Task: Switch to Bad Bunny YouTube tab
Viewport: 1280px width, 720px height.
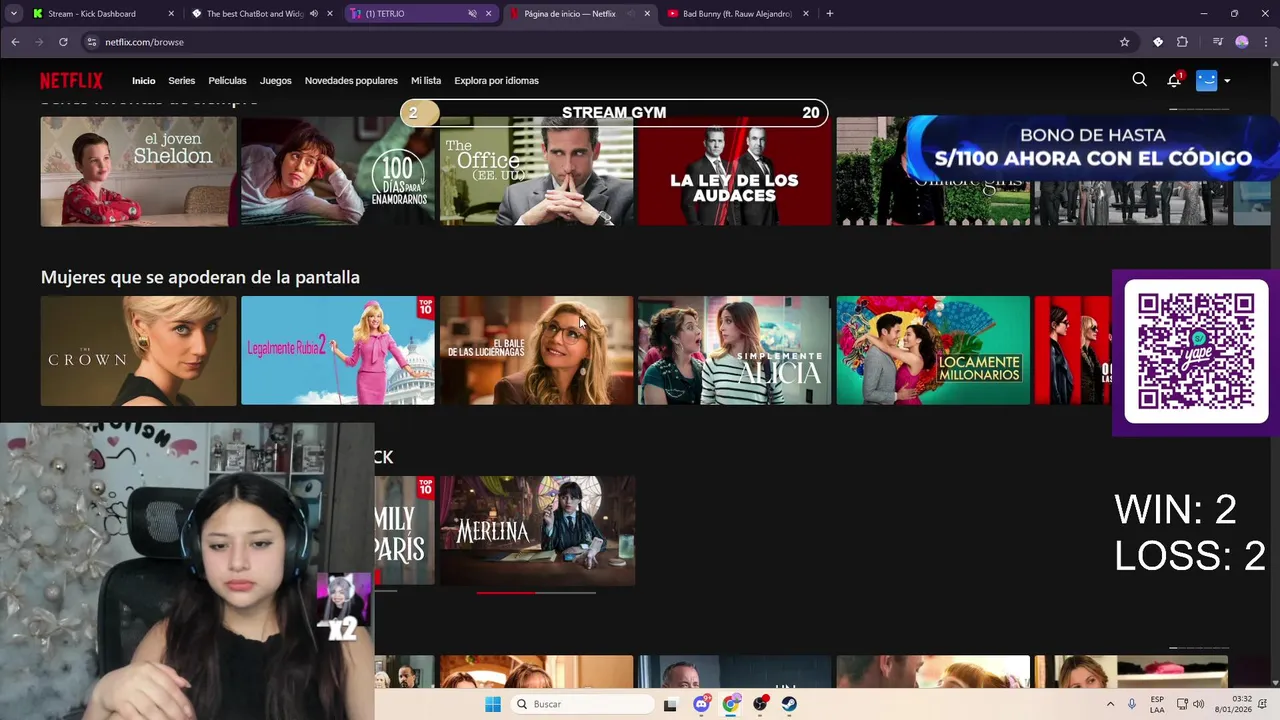Action: (x=737, y=14)
